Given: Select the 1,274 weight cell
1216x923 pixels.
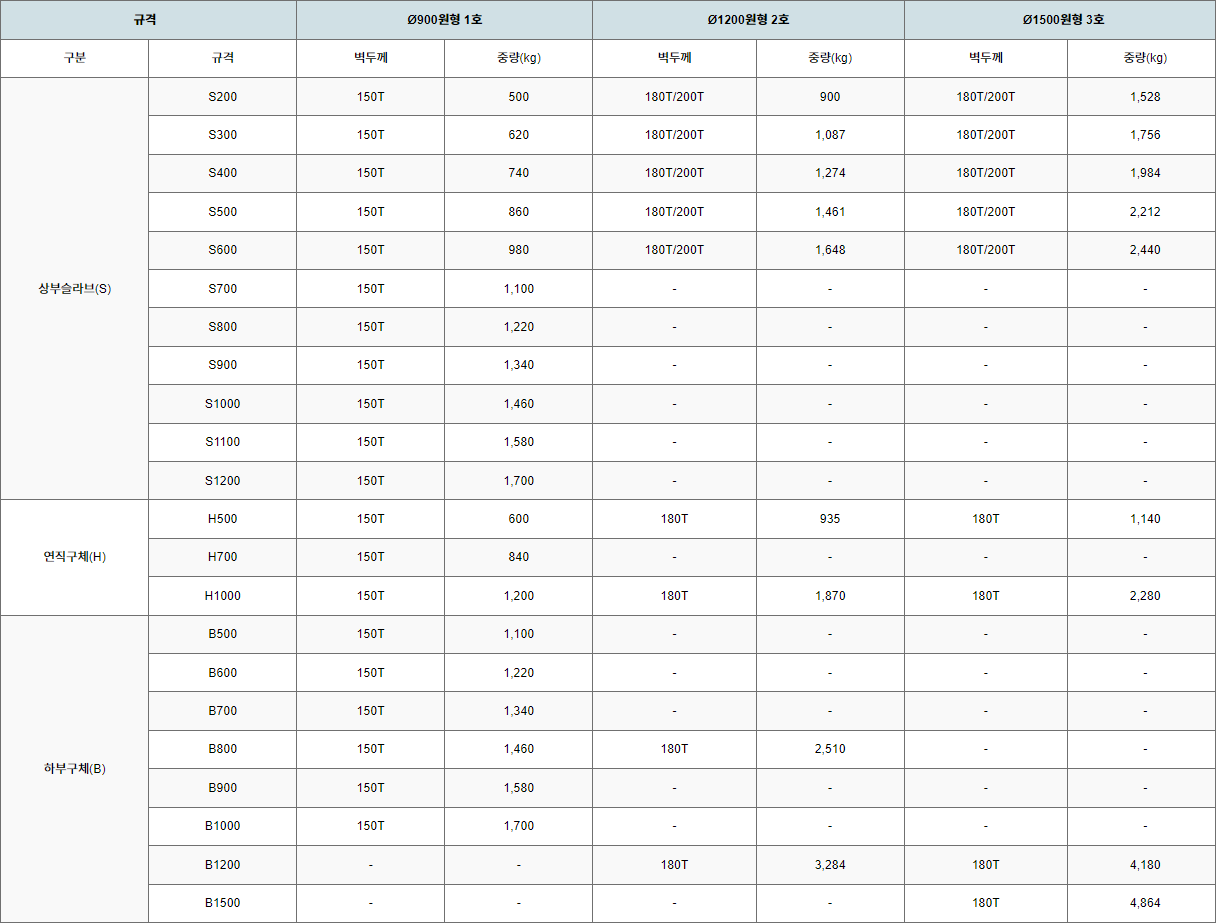Looking at the screenshot, I should (830, 173).
